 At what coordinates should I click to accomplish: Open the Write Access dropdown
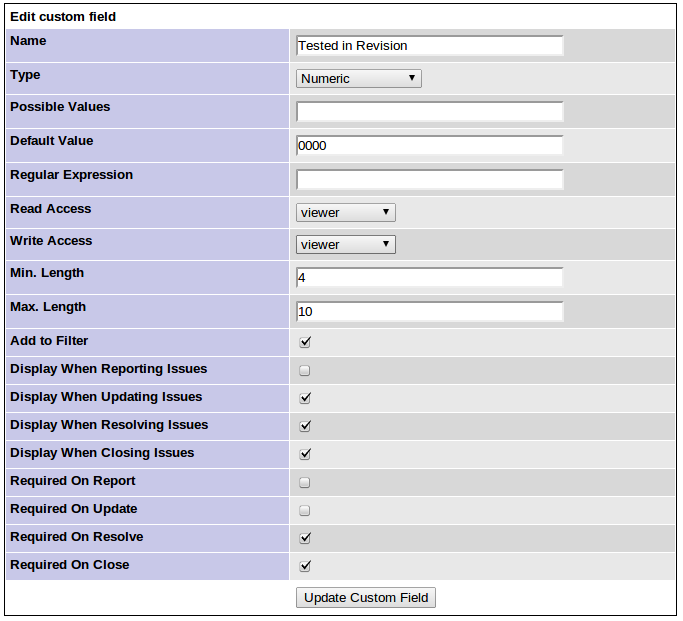tap(346, 245)
